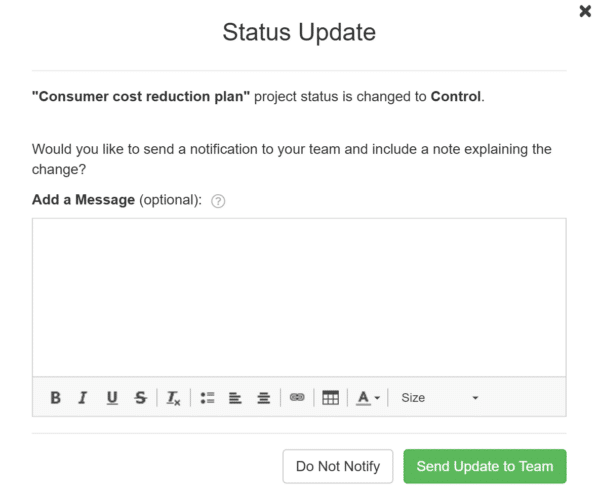This screenshot has height=502, width=600.
Task: Close the Status Update dialog
Action: click(585, 11)
